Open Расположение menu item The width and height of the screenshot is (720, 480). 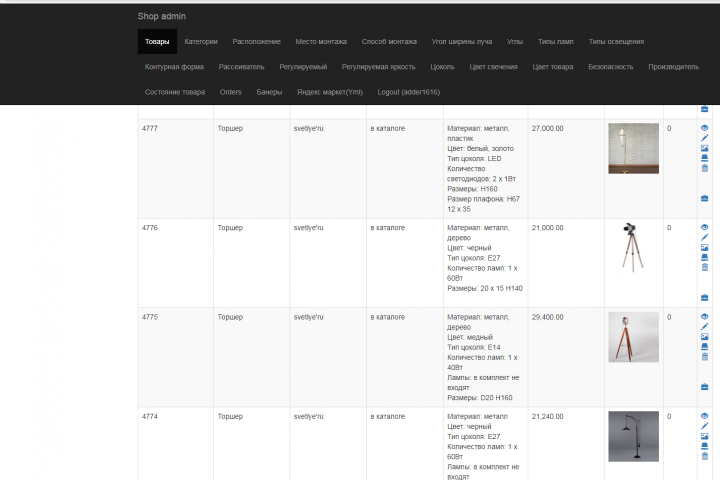[x=256, y=41]
